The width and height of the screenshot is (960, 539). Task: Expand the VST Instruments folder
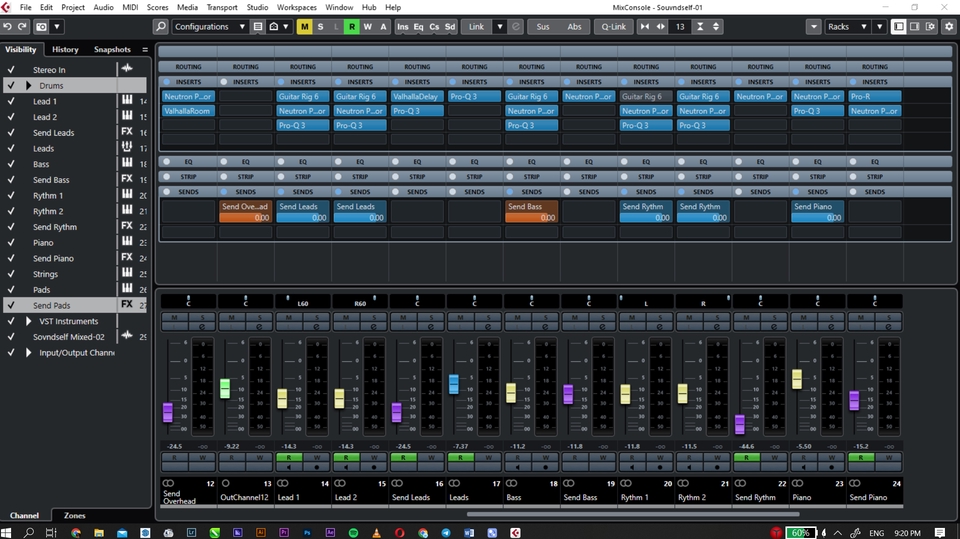(28, 321)
